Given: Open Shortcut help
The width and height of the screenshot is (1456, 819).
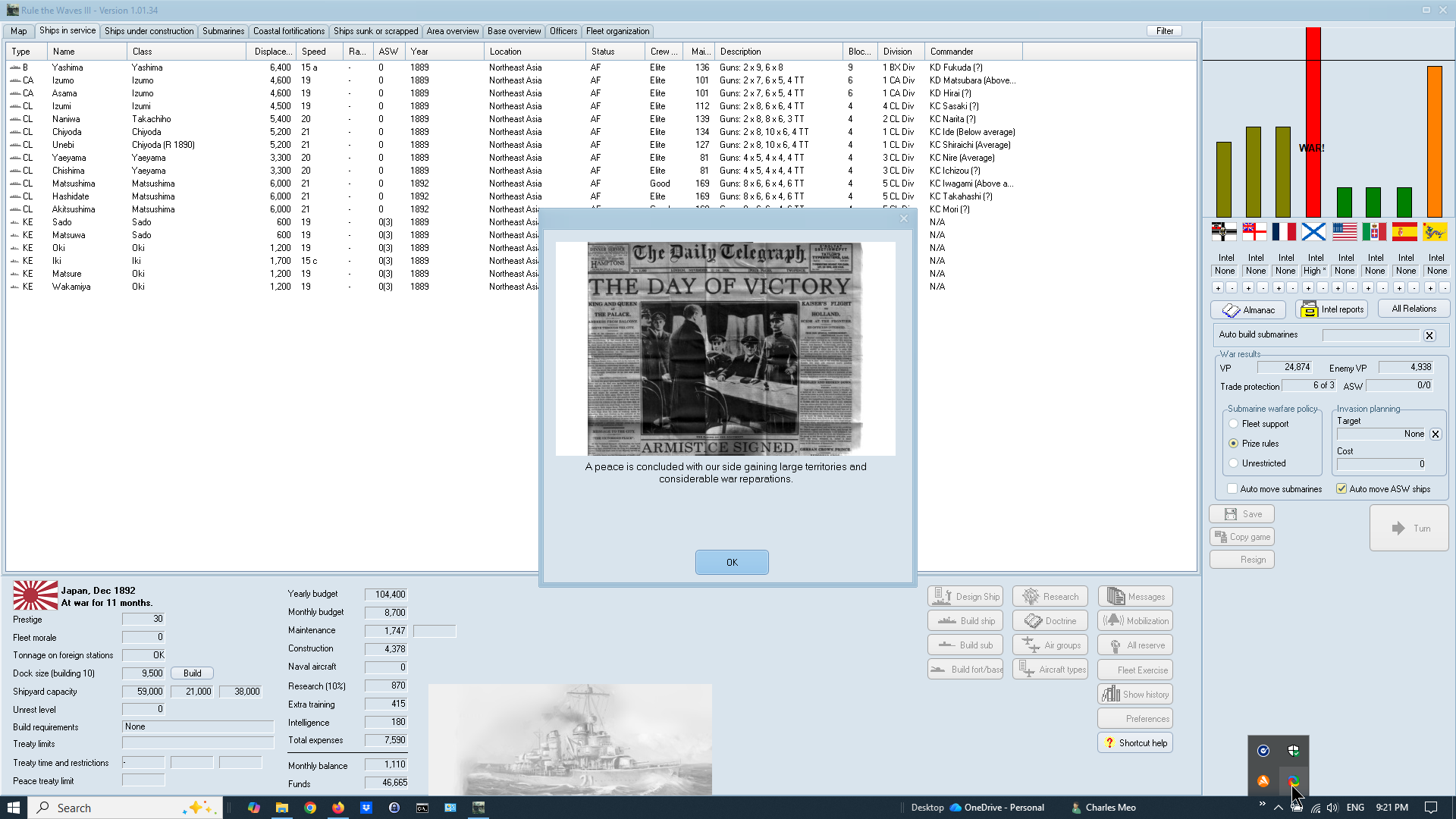Looking at the screenshot, I should [x=1135, y=743].
